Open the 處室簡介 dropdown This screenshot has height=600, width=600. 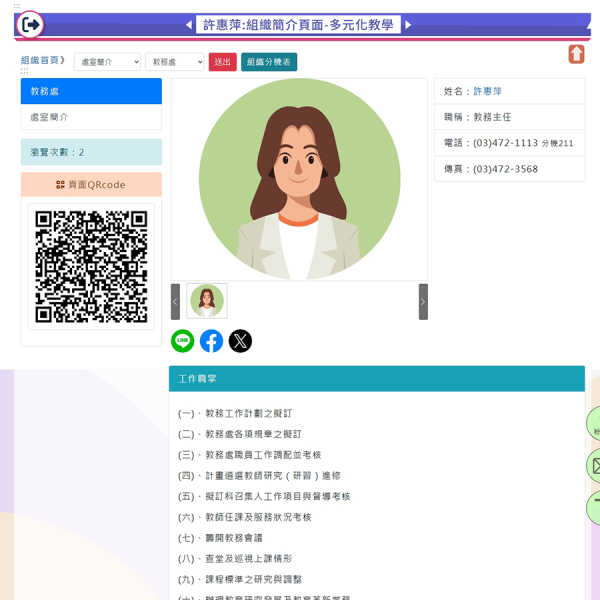click(x=108, y=62)
